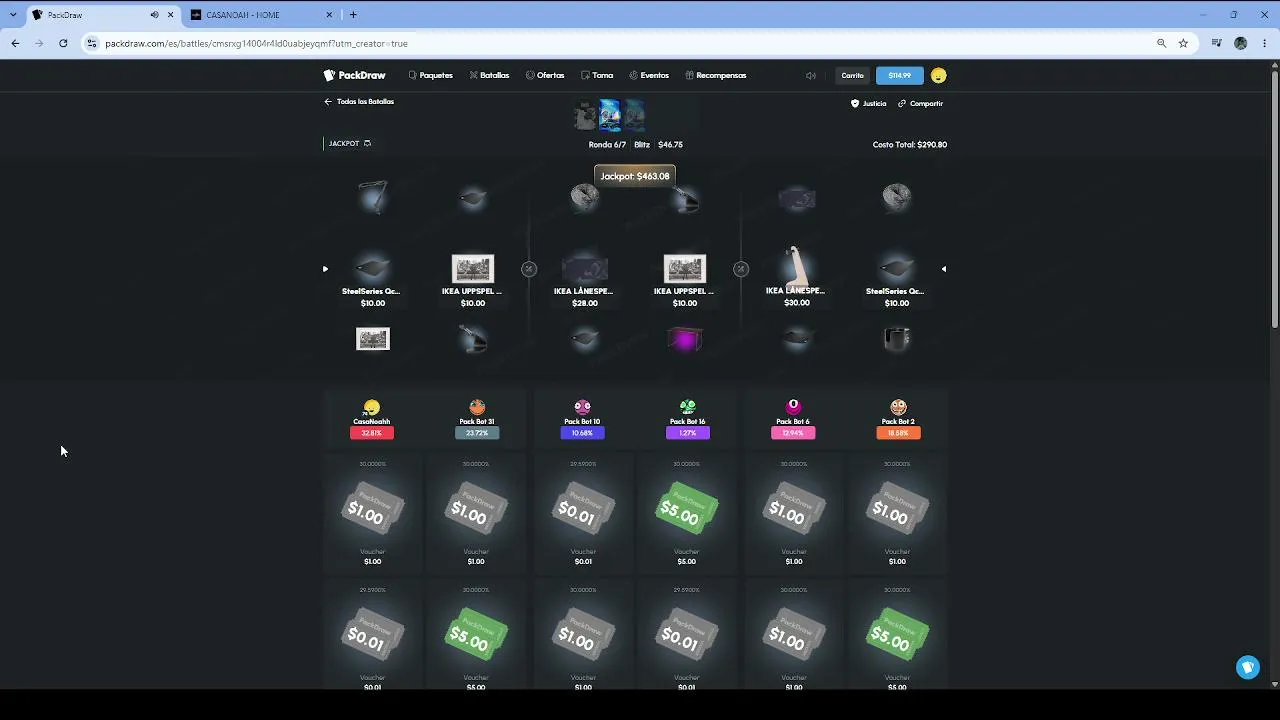Click the JACKPOT mode icon
Screen dimensions: 1280x720
point(367,144)
